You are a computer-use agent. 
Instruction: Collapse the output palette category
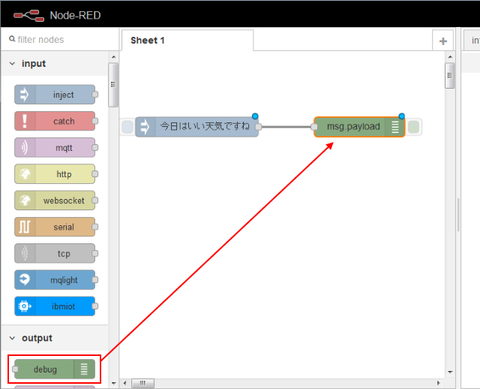click(12, 338)
